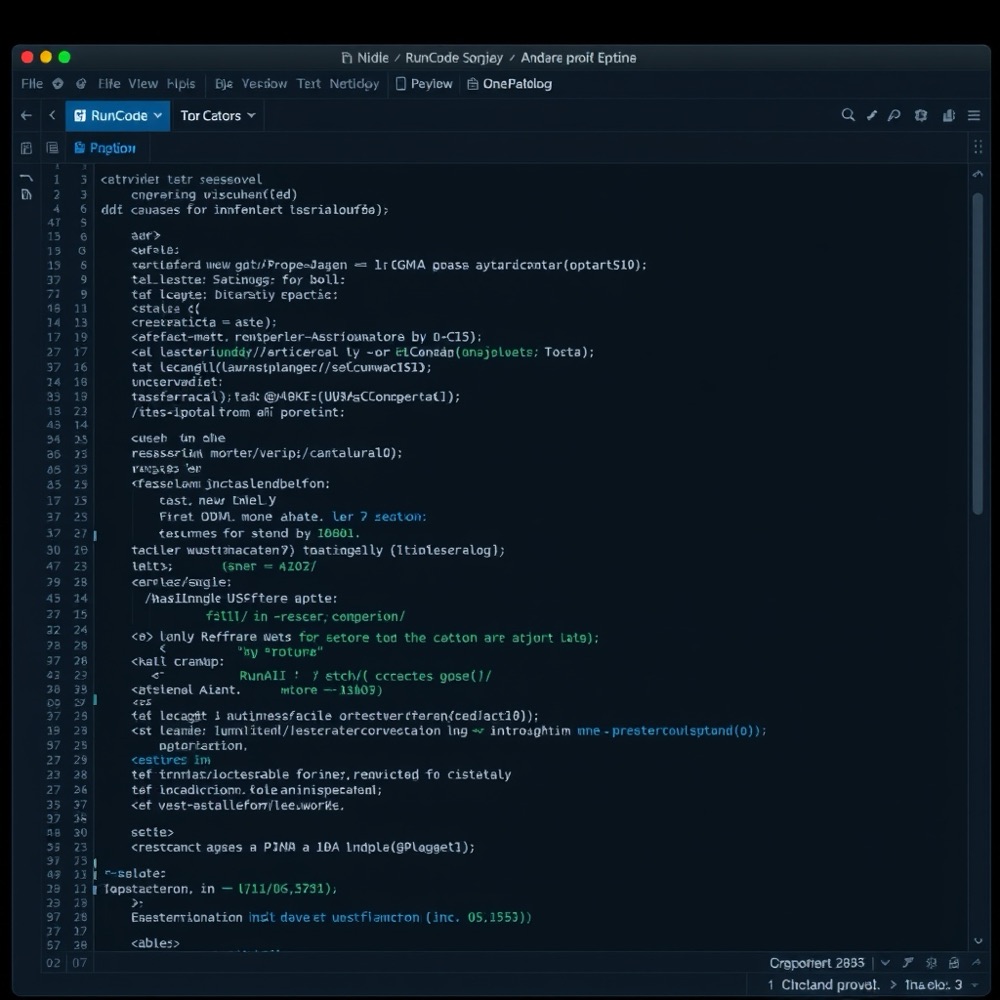Click the find icon right of the pen icon

894,115
